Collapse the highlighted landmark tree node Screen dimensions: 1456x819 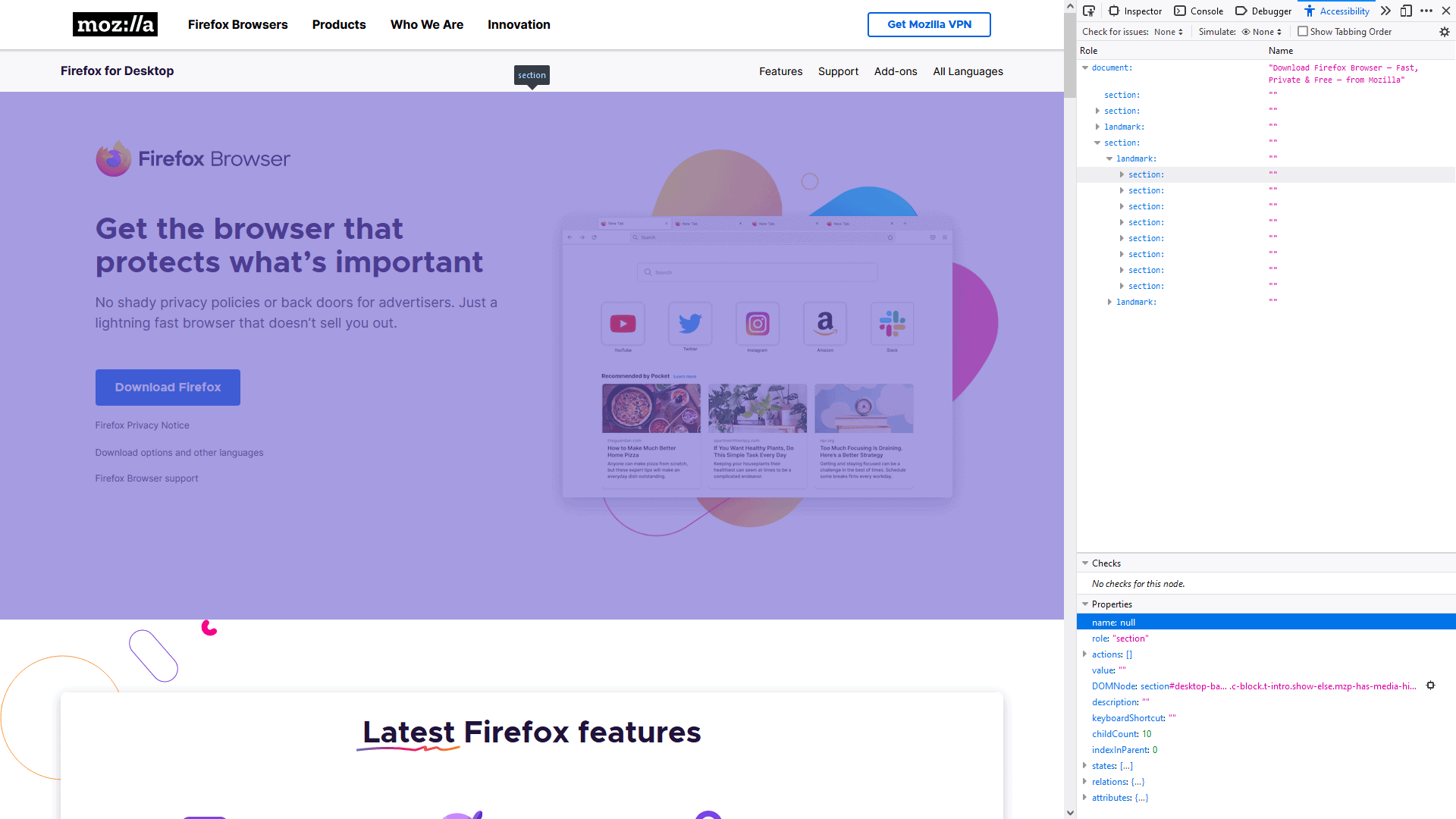point(1111,158)
